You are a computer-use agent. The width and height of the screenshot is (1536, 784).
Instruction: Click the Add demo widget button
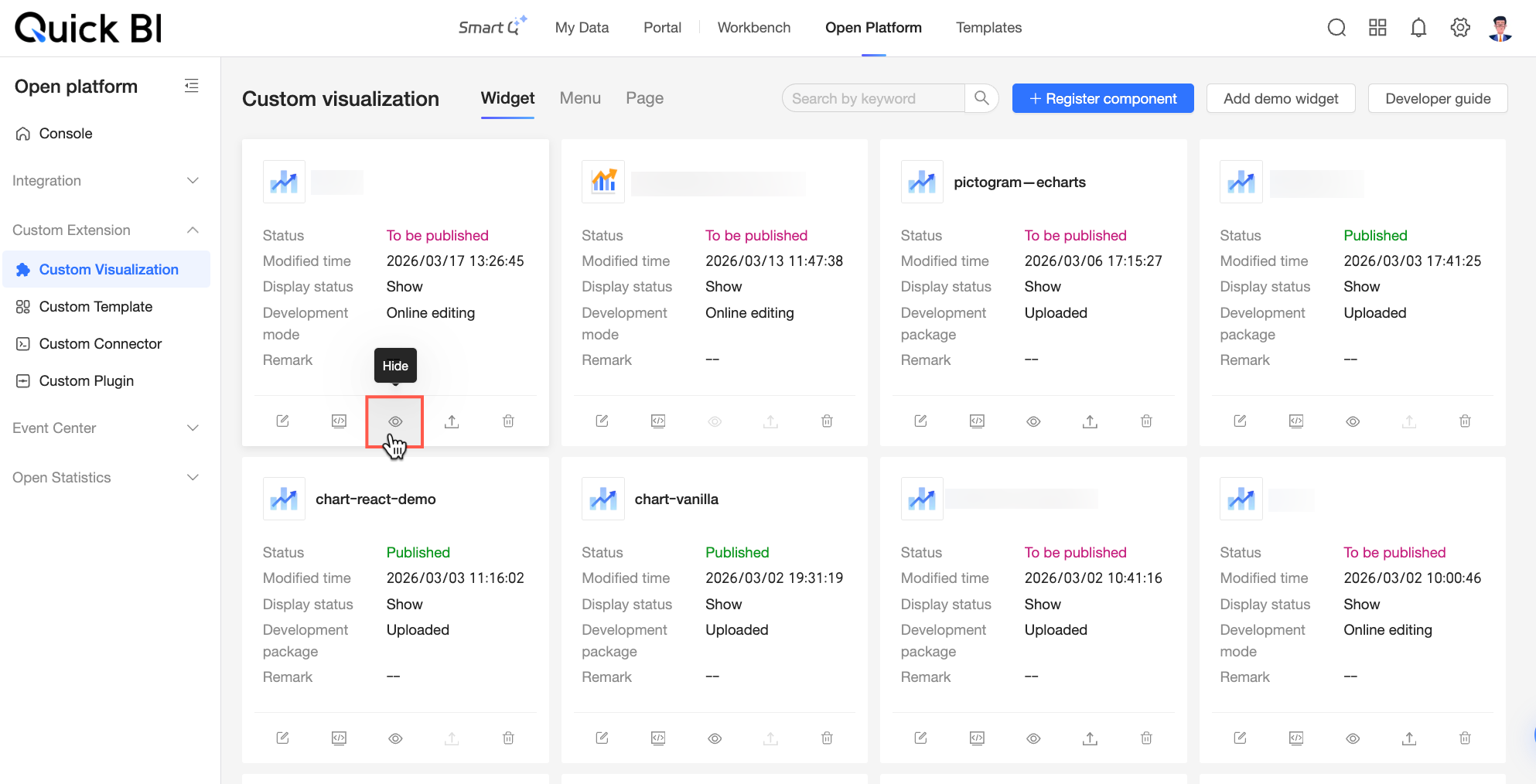(1281, 98)
